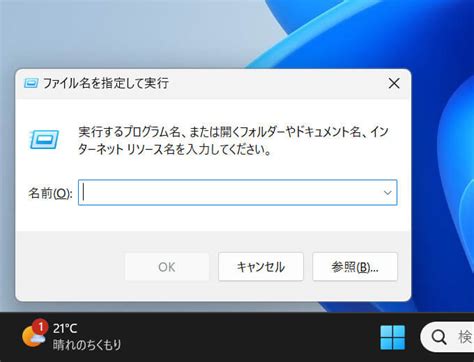Click the 名前(O): label
The height and width of the screenshot is (362, 474).
click(x=50, y=193)
